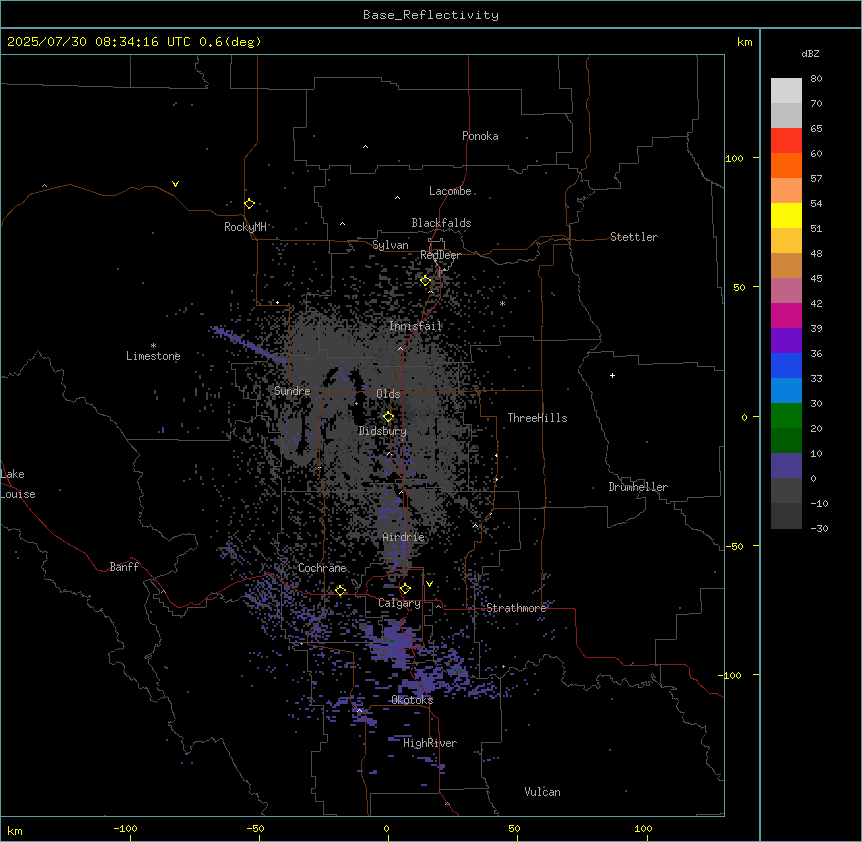Select the Stettler label
Viewport: 862px width, 842px height.
pos(634,237)
